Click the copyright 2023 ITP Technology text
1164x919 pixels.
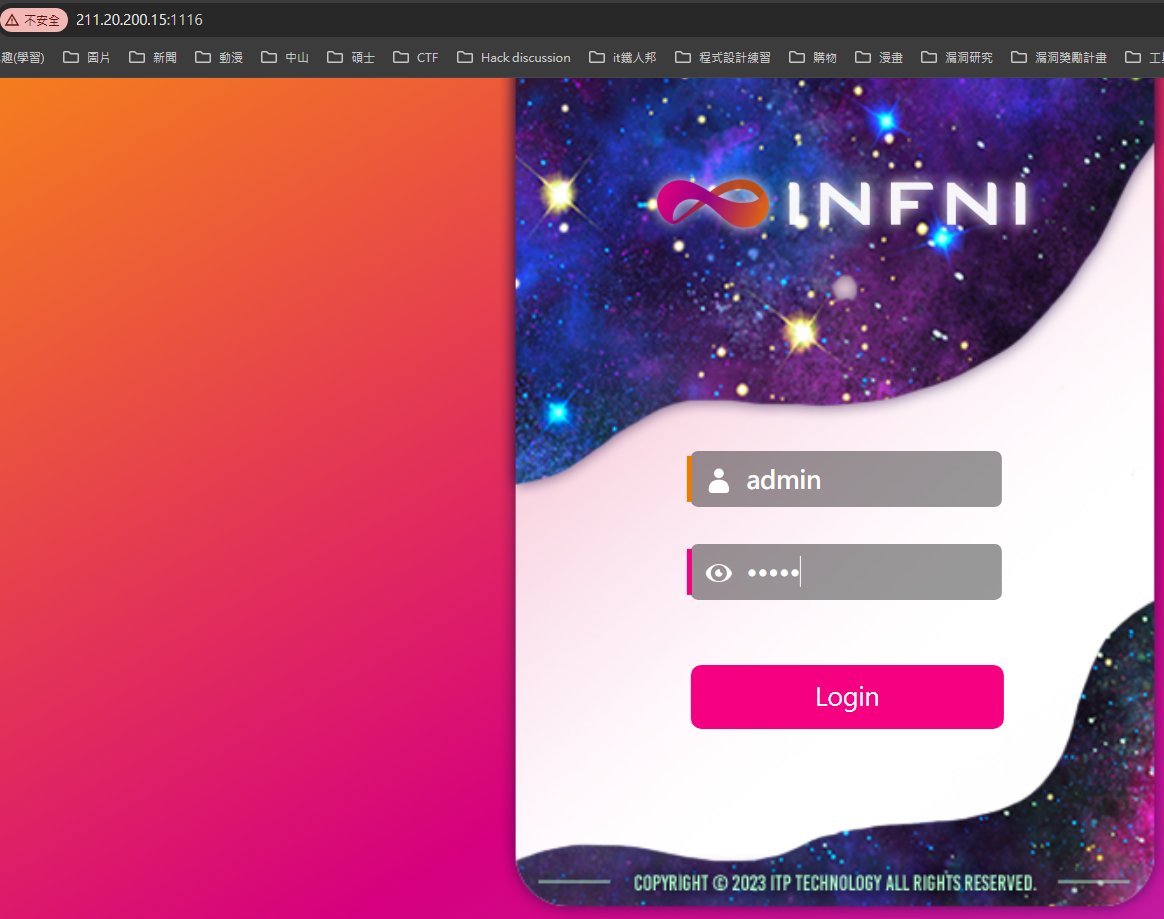[x=834, y=883]
